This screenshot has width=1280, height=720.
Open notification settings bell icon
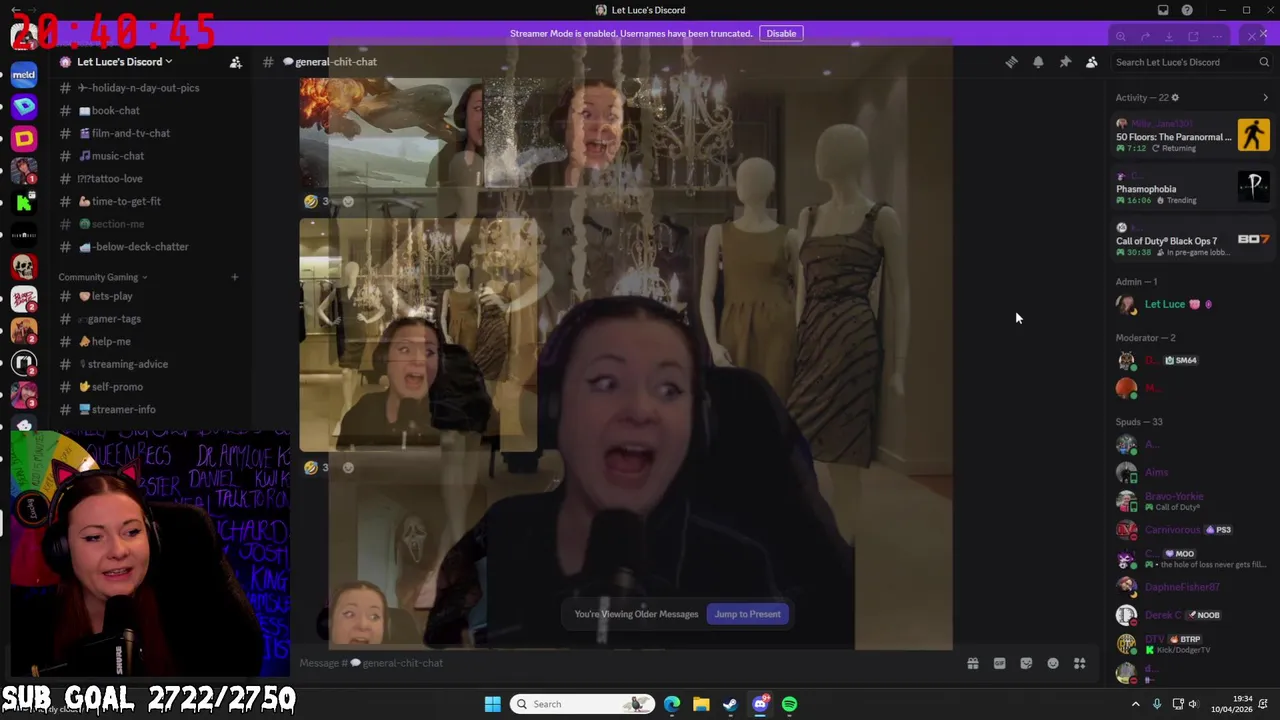[x=1038, y=62]
